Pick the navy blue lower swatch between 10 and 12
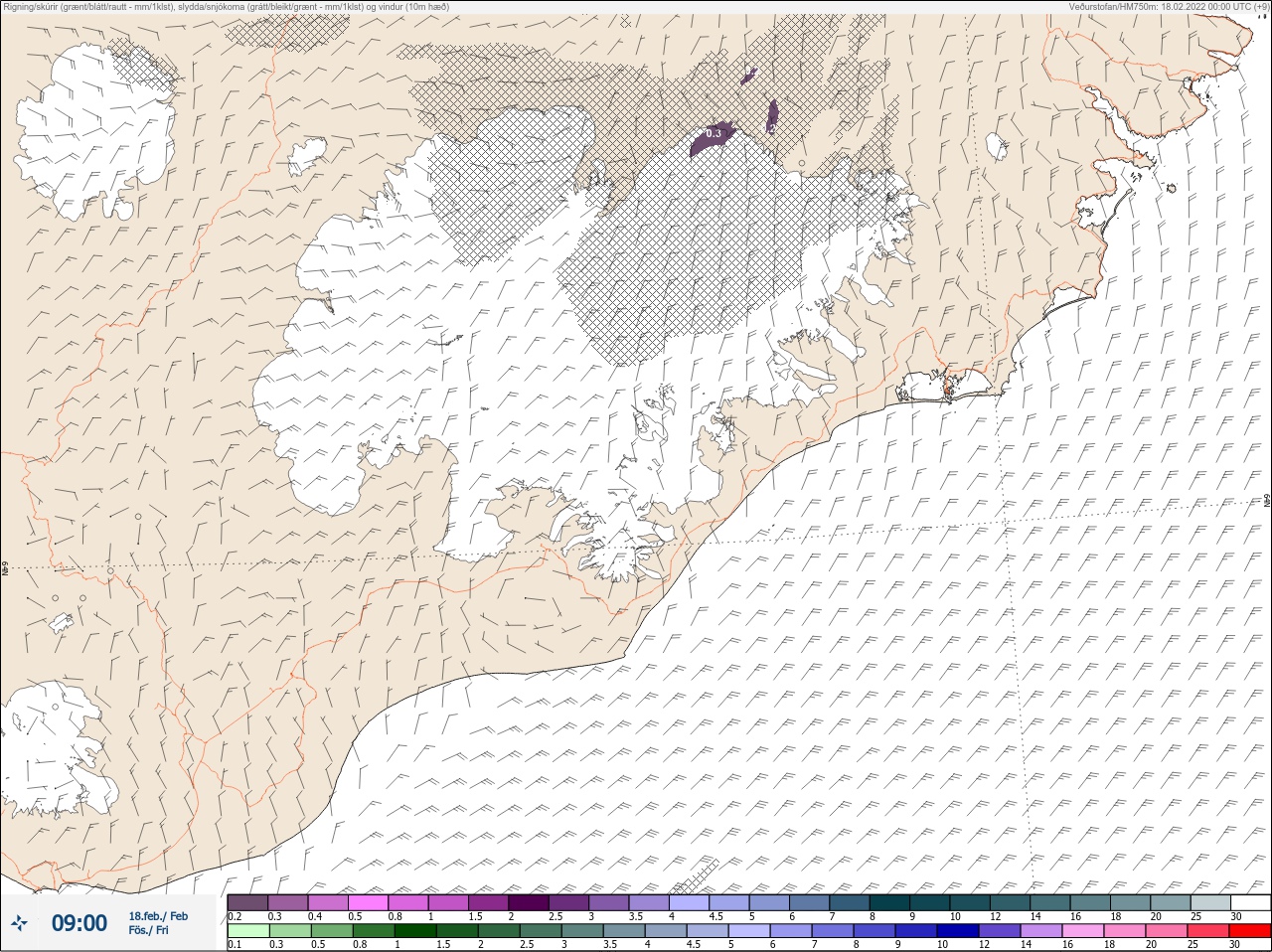 coord(958,931)
